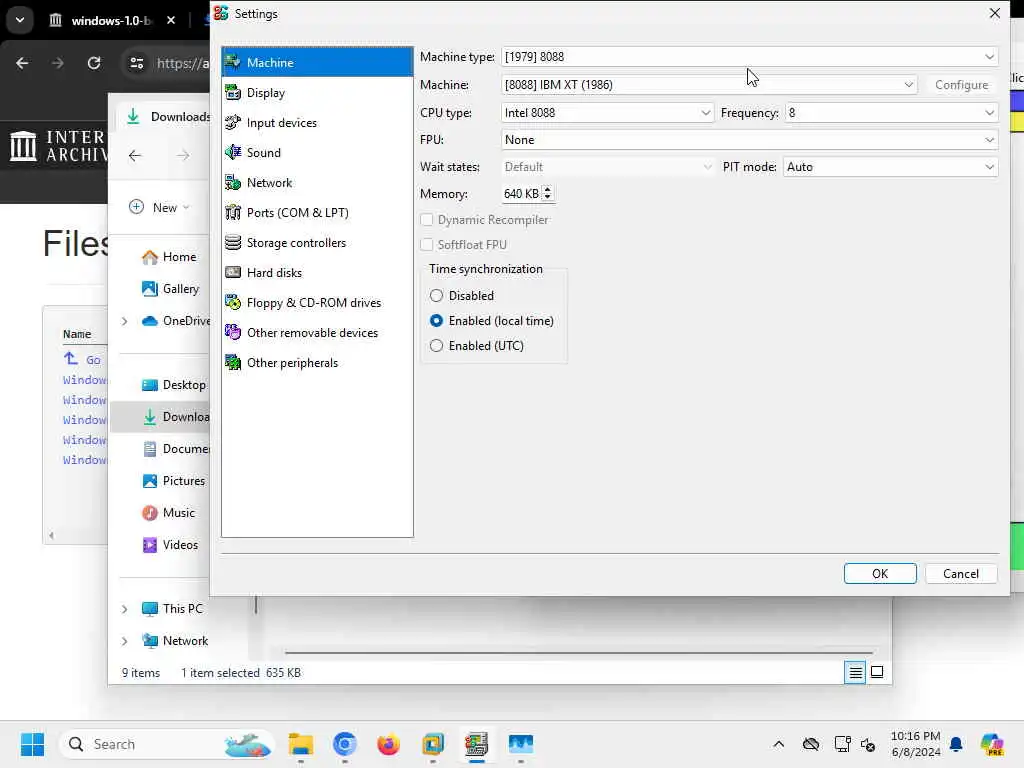Select Disabled time synchronization
The width and height of the screenshot is (1024, 768).
coord(436,296)
